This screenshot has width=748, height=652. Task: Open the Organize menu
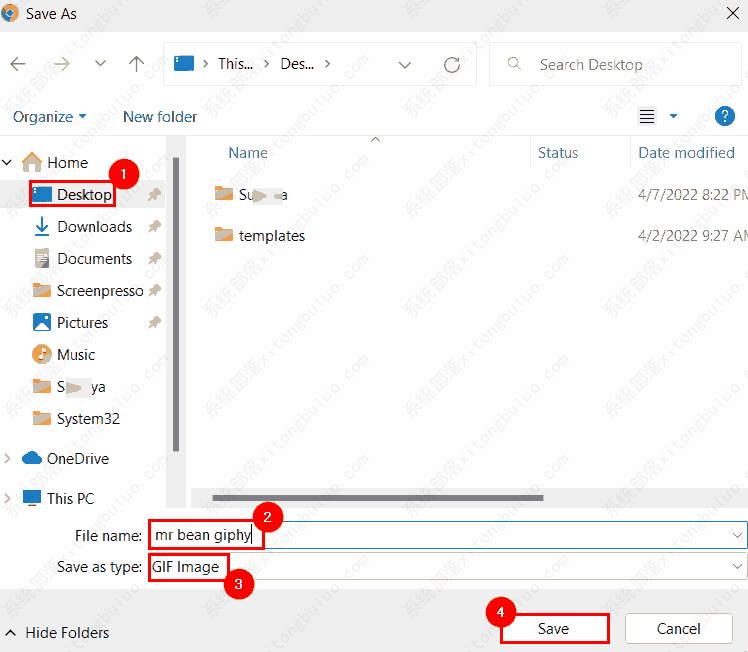[49, 117]
